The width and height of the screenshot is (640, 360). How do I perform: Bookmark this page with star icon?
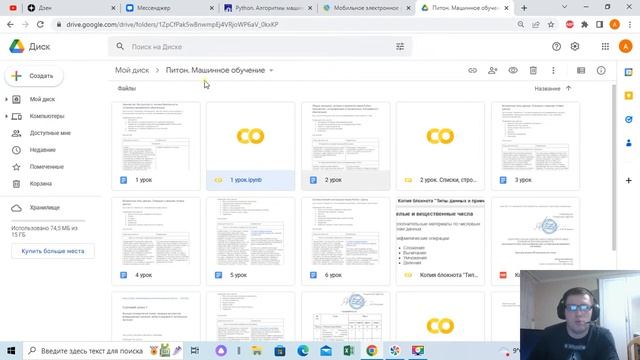pyautogui.click(x=551, y=24)
